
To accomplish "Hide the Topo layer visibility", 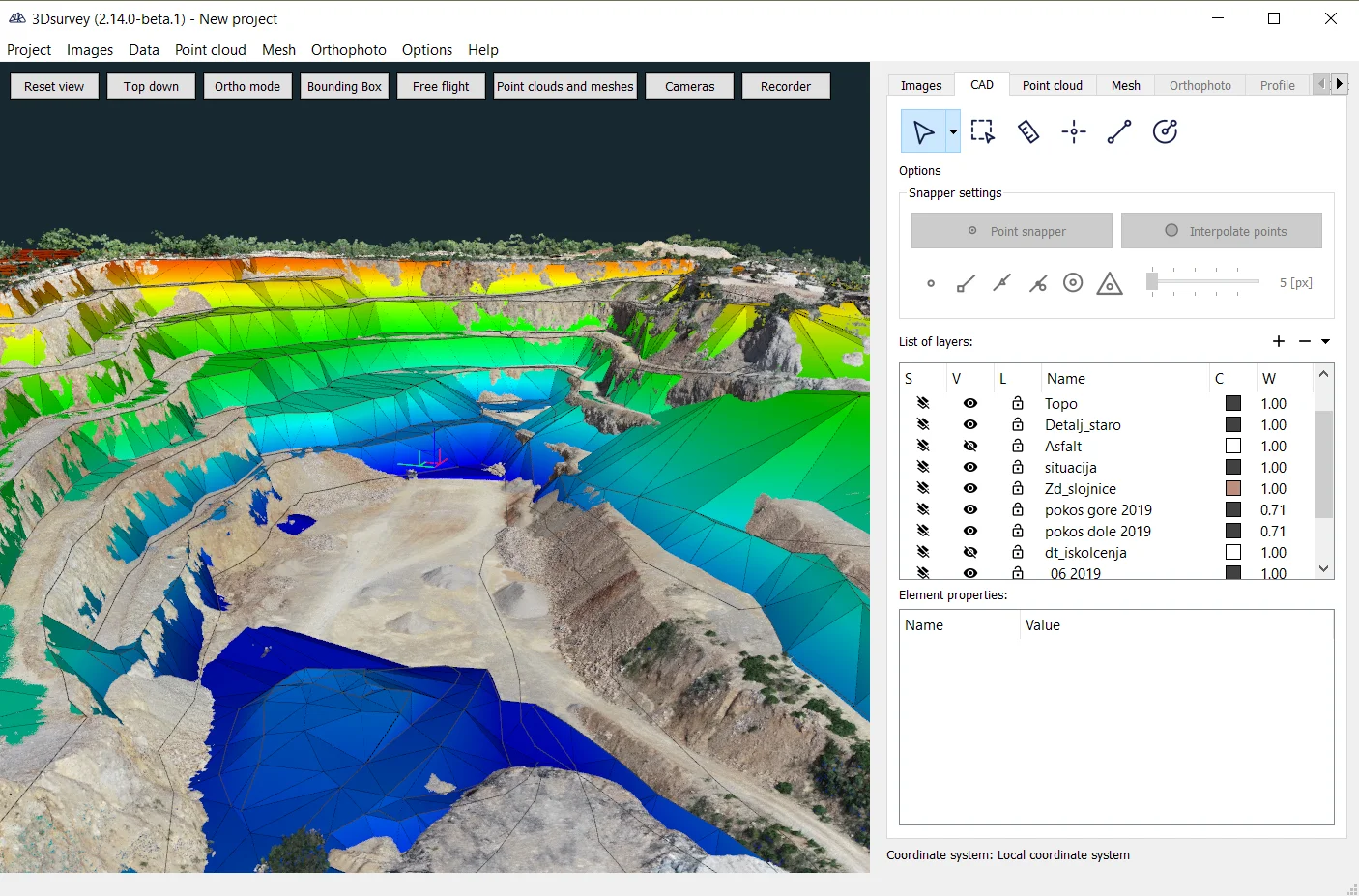I will click(x=970, y=404).
